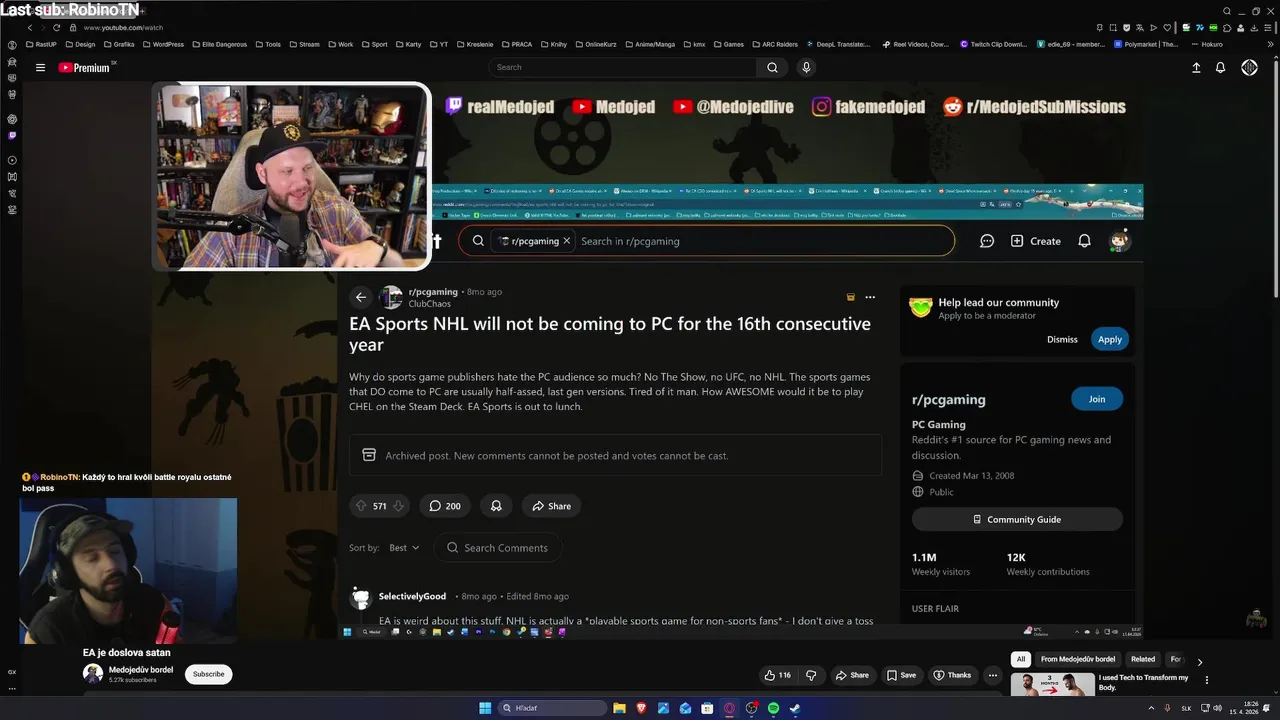
Task: Open the 'Polymarket' bookmark
Action: tap(1146, 44)
